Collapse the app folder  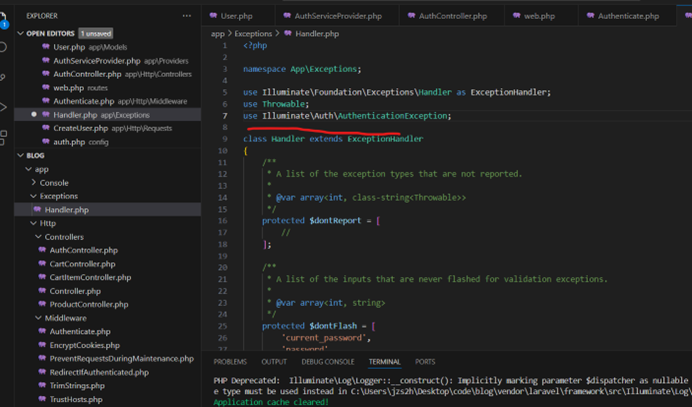[x=29, y=169]
